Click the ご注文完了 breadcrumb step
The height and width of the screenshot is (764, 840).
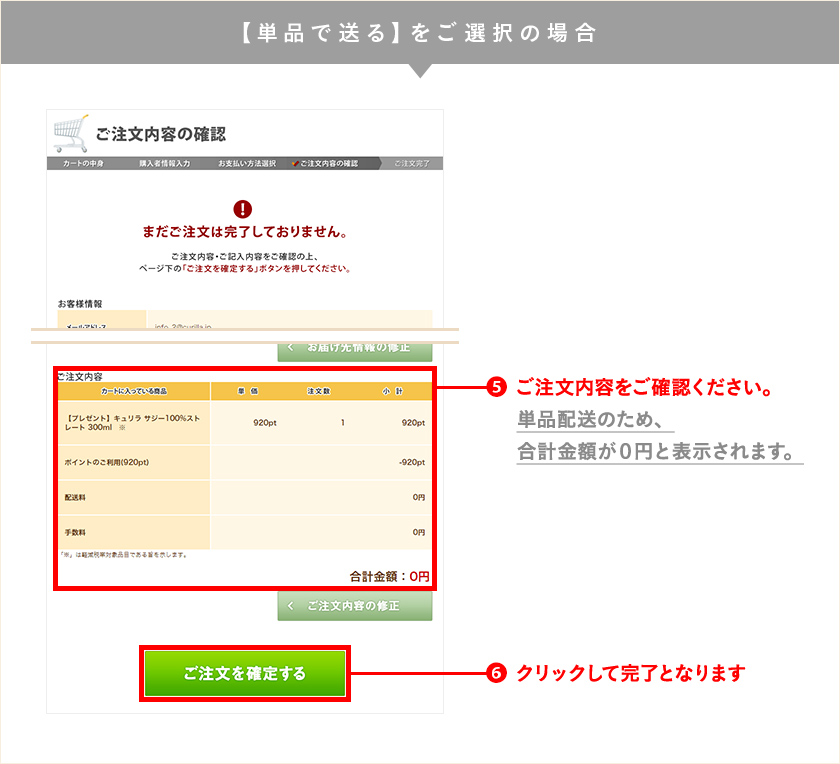(x=413, y=162)
